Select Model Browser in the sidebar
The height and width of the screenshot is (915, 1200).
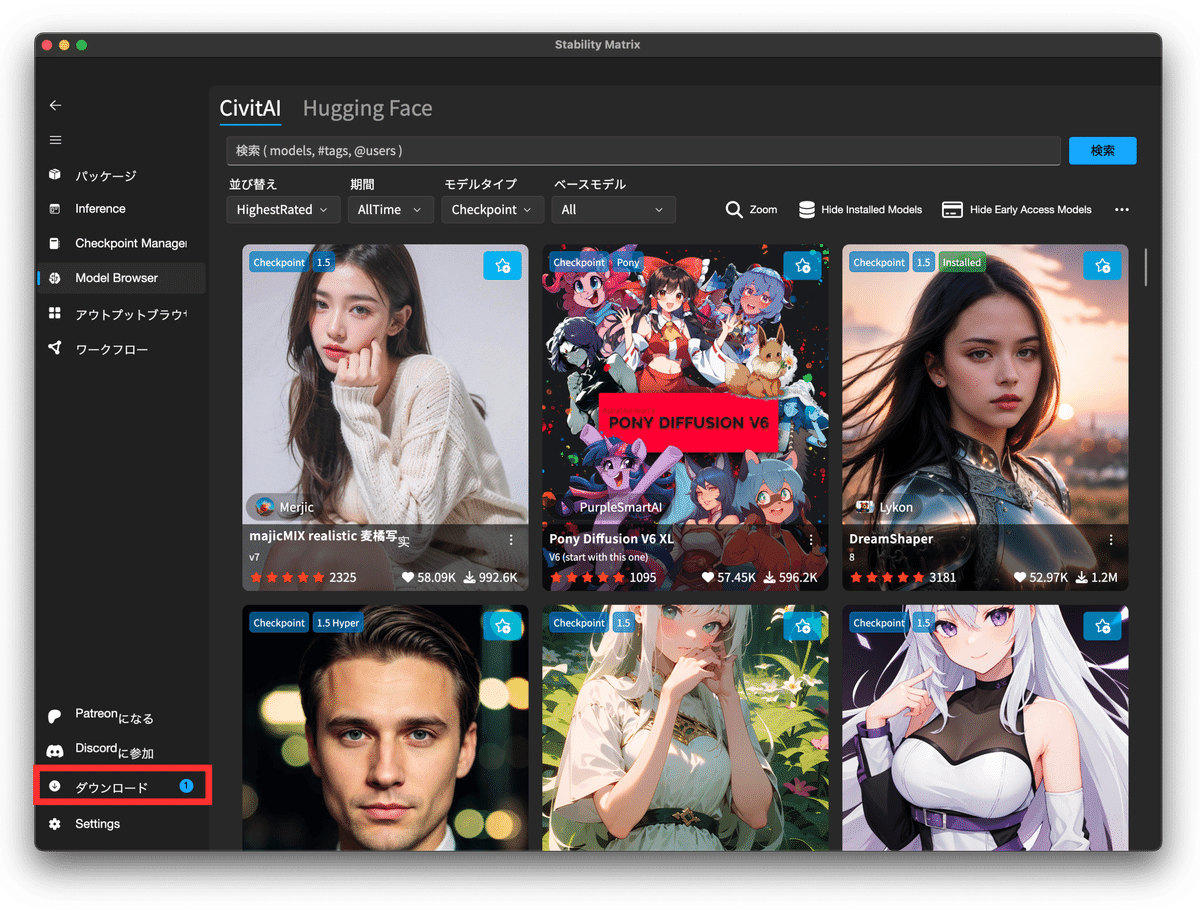tap(120, 278)
